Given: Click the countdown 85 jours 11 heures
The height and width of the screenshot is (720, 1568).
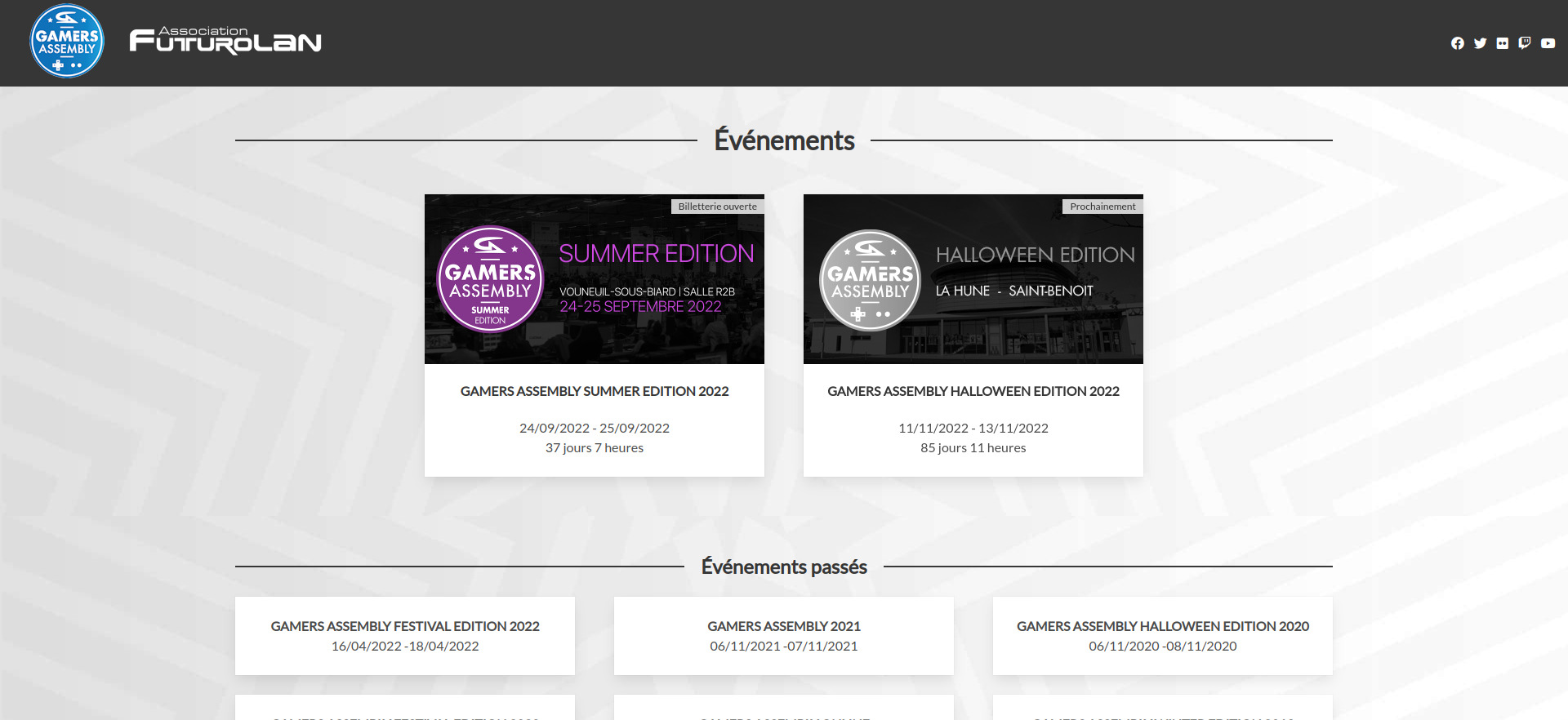Looking at the screenshot, I should coord(973,447).
